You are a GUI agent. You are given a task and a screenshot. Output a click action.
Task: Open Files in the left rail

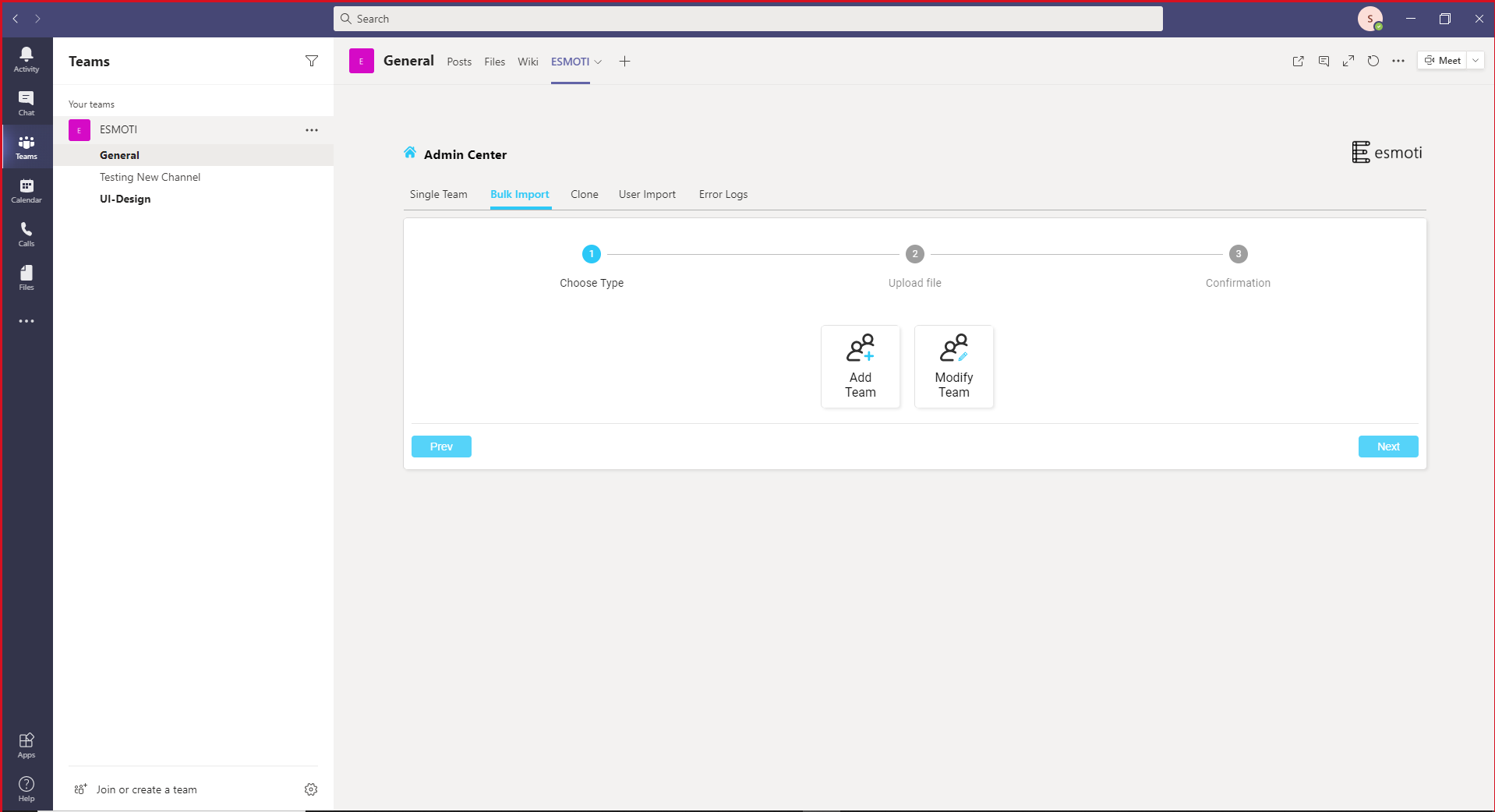(27, 277)
